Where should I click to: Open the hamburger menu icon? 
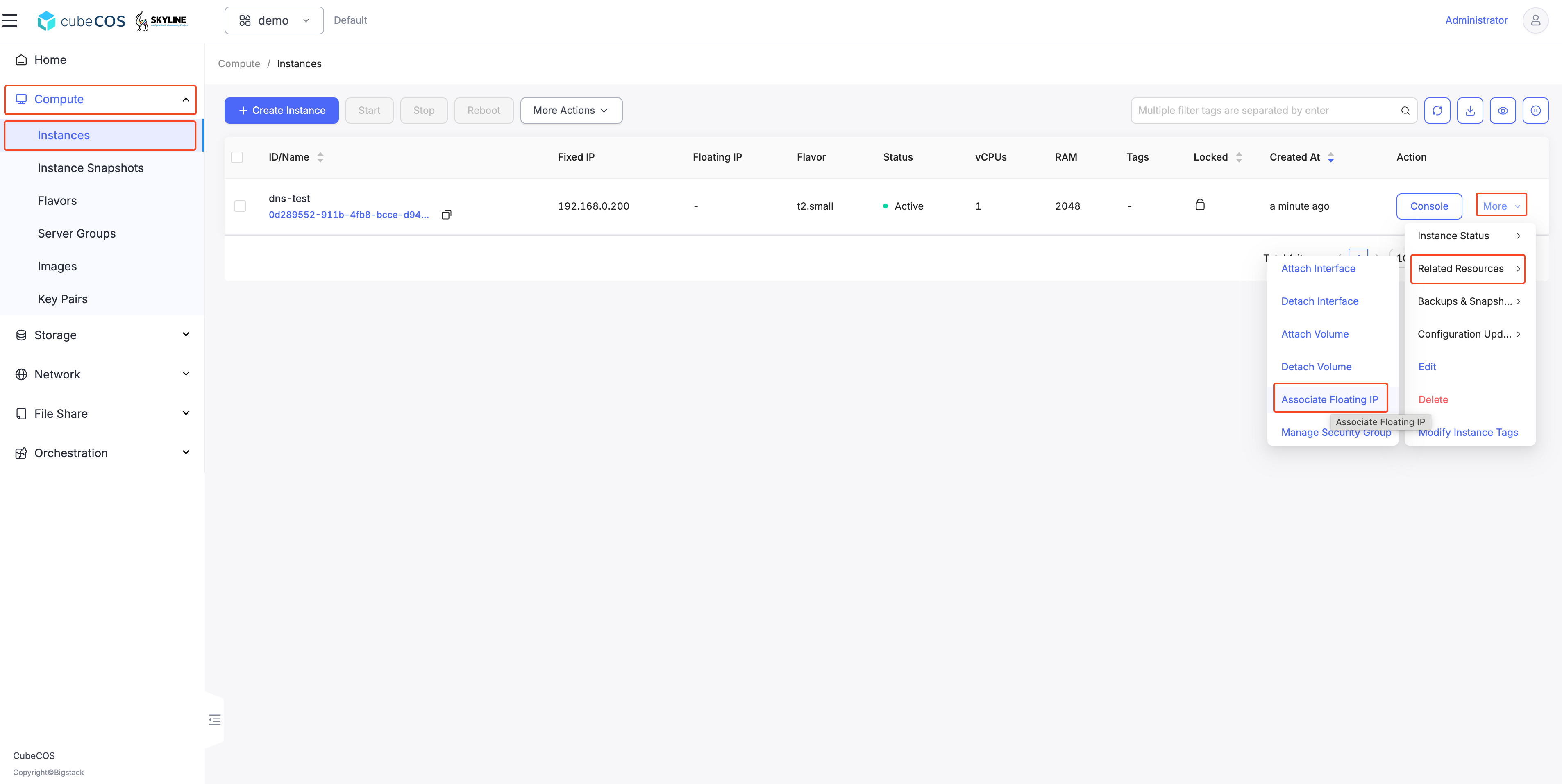pos(10,20)
